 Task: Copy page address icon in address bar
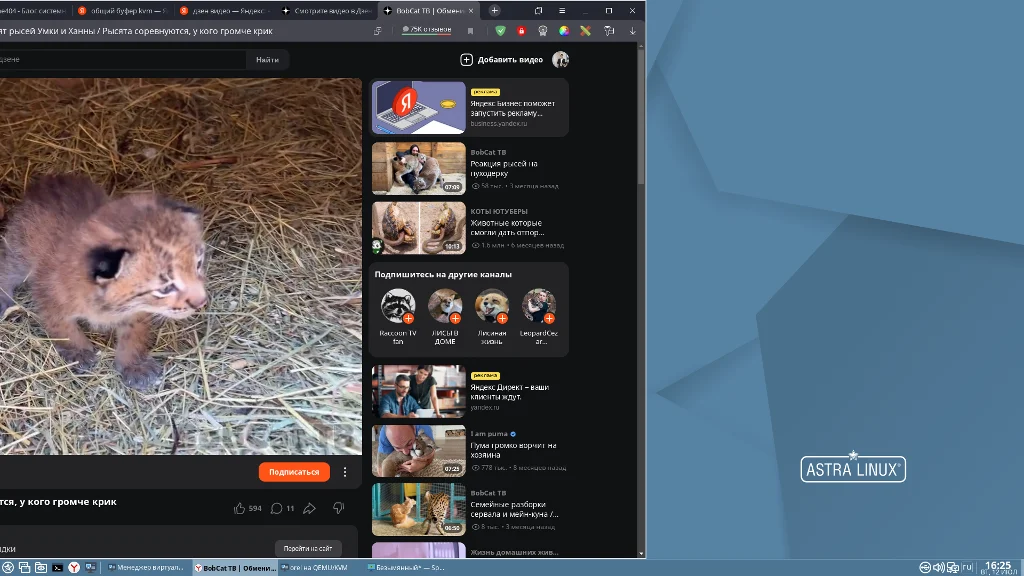[377, 31]
